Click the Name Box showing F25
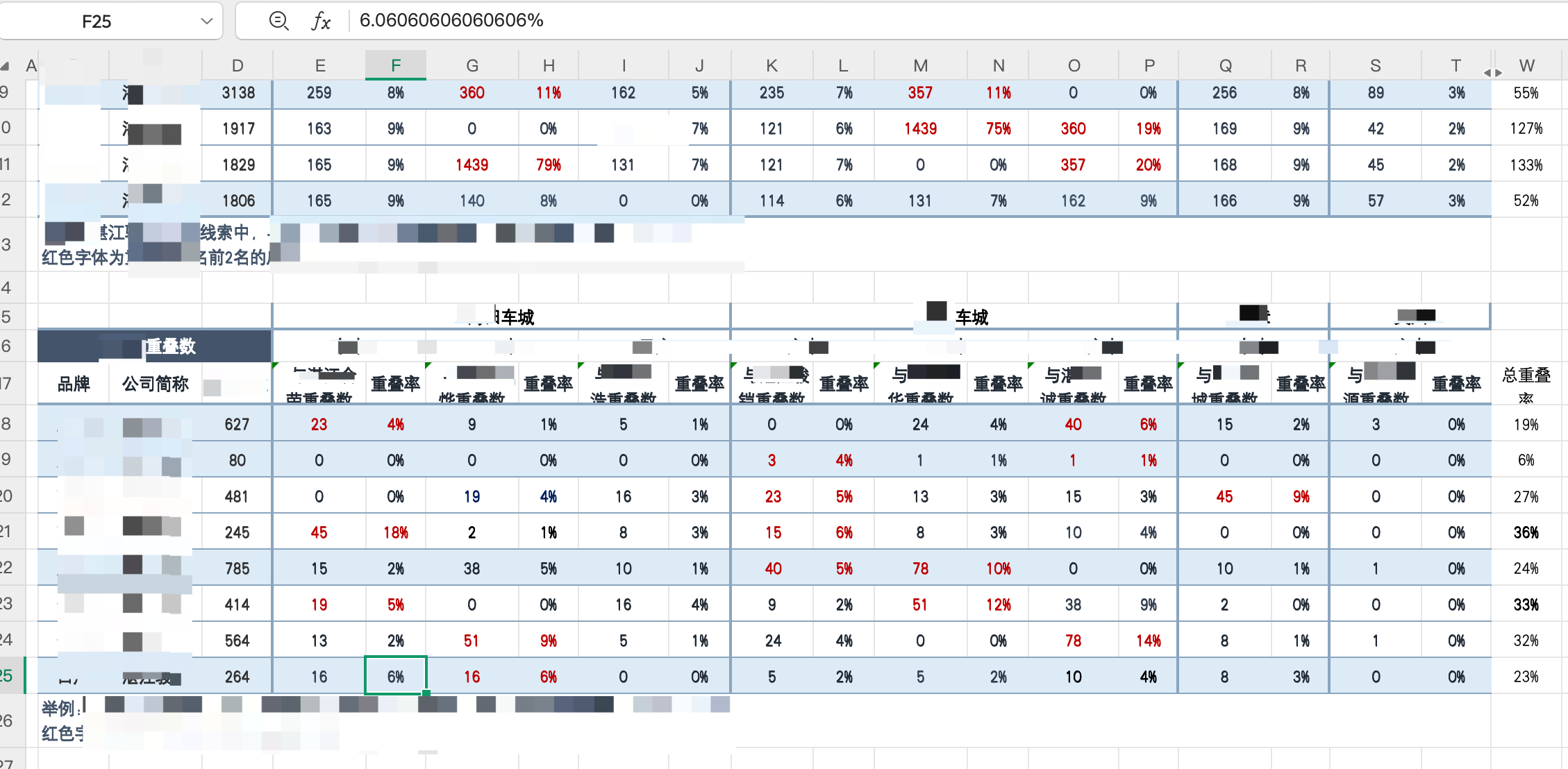The width and height of the screenshot is (1568, 769). (97, 22)
